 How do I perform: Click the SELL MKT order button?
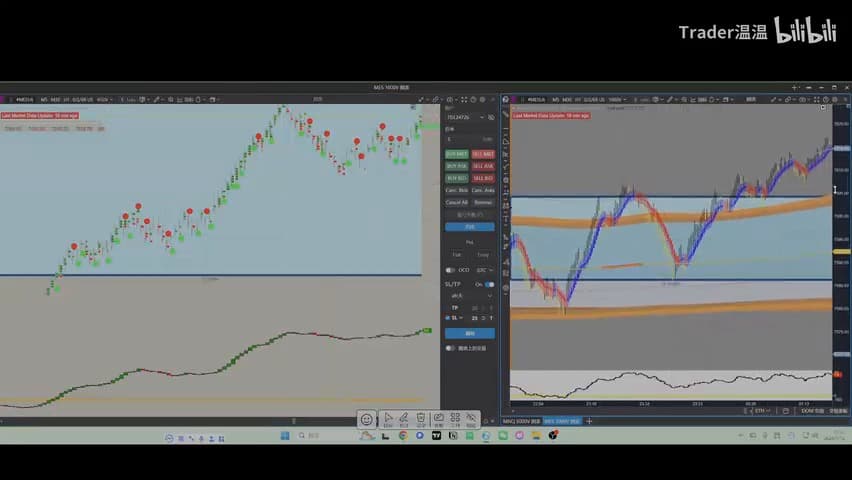[483, 154]
